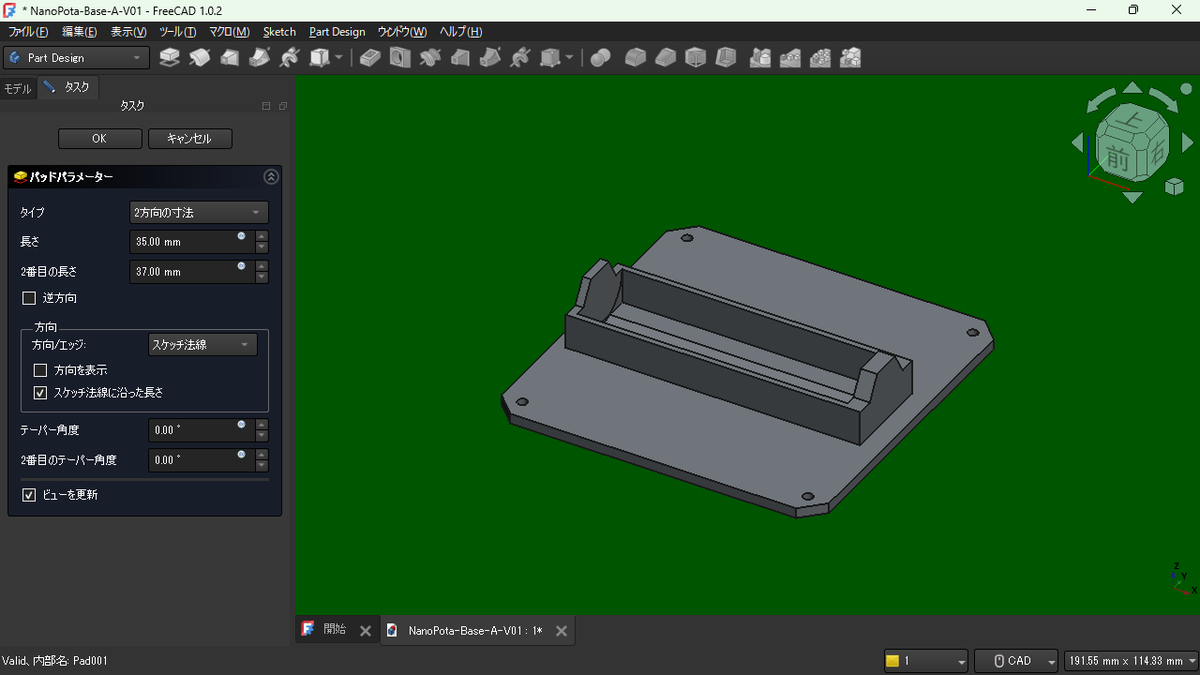Click the Pocket tool icon
Viewport: 1200px width, 675px height.
(x=370, y=58)
